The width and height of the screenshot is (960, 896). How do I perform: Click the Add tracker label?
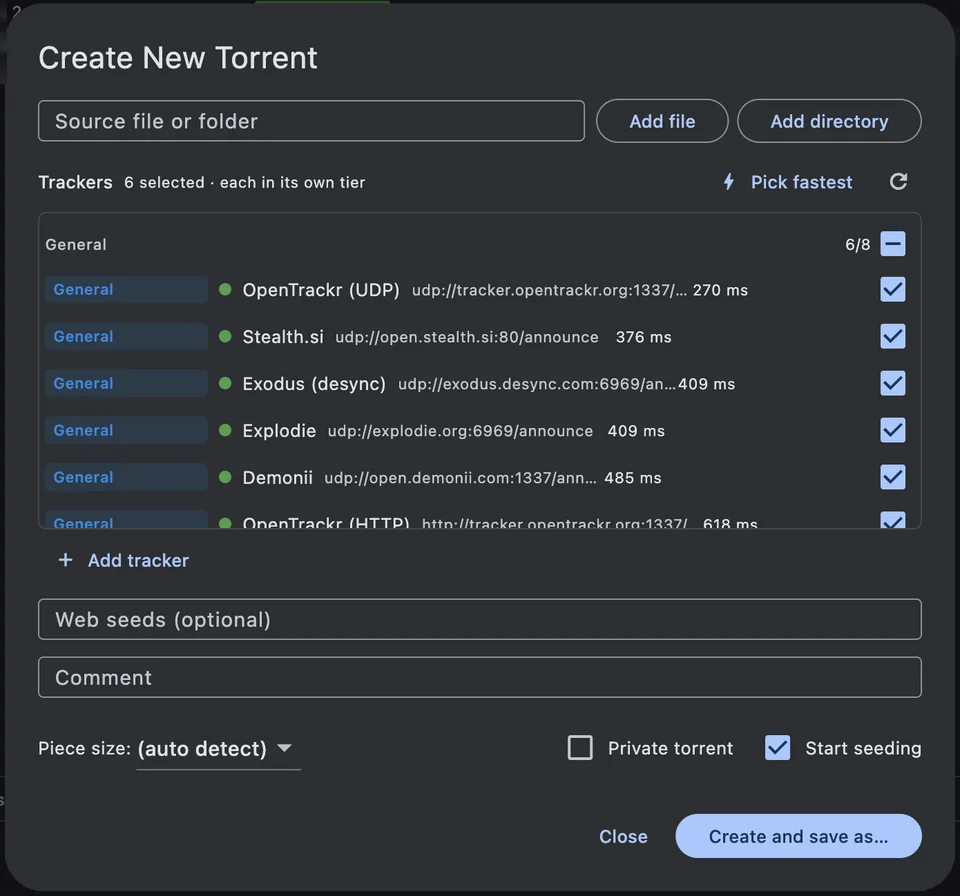138,560
